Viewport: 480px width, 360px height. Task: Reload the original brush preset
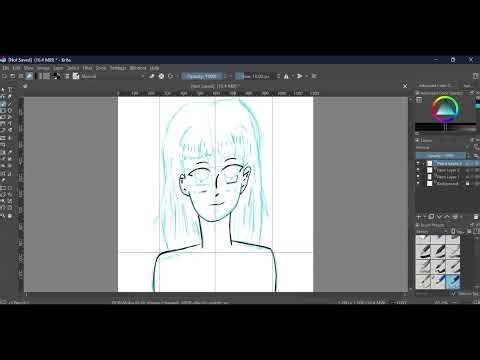170,76
